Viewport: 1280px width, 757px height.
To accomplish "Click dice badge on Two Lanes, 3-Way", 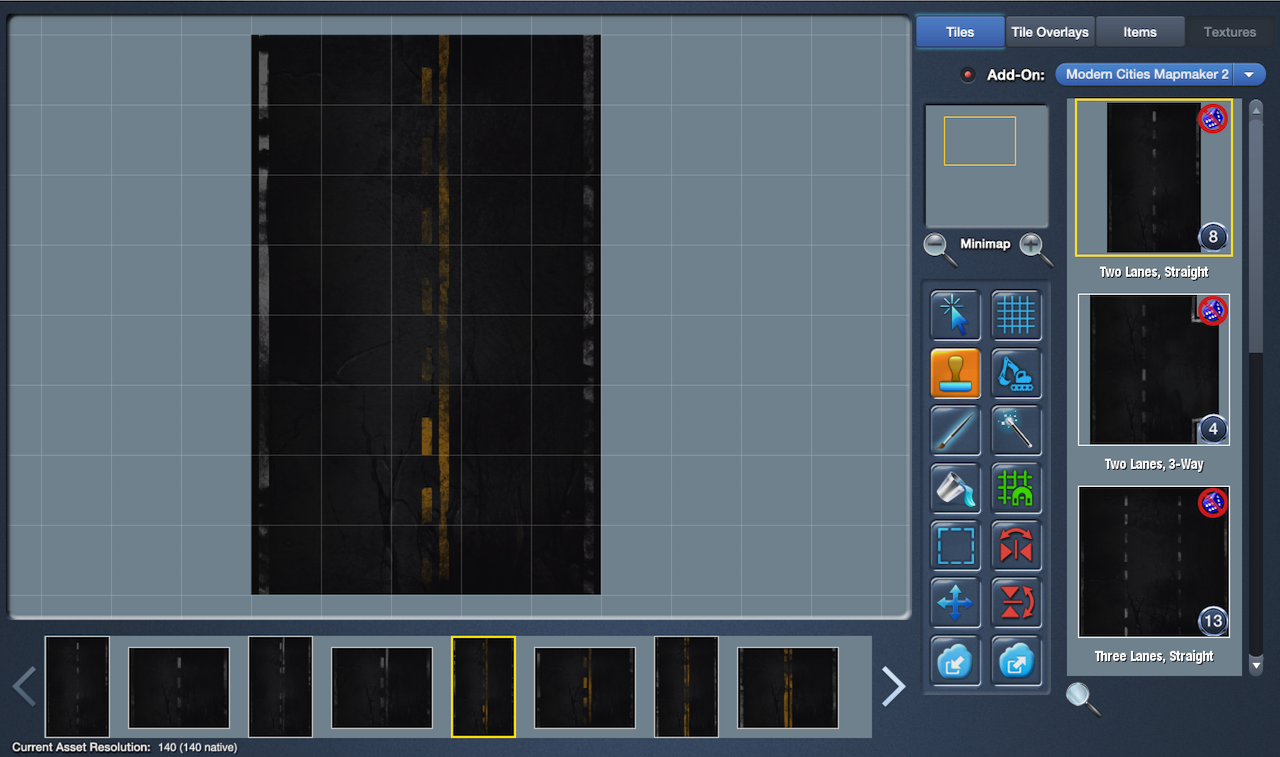I will [x=1212, y=310].
